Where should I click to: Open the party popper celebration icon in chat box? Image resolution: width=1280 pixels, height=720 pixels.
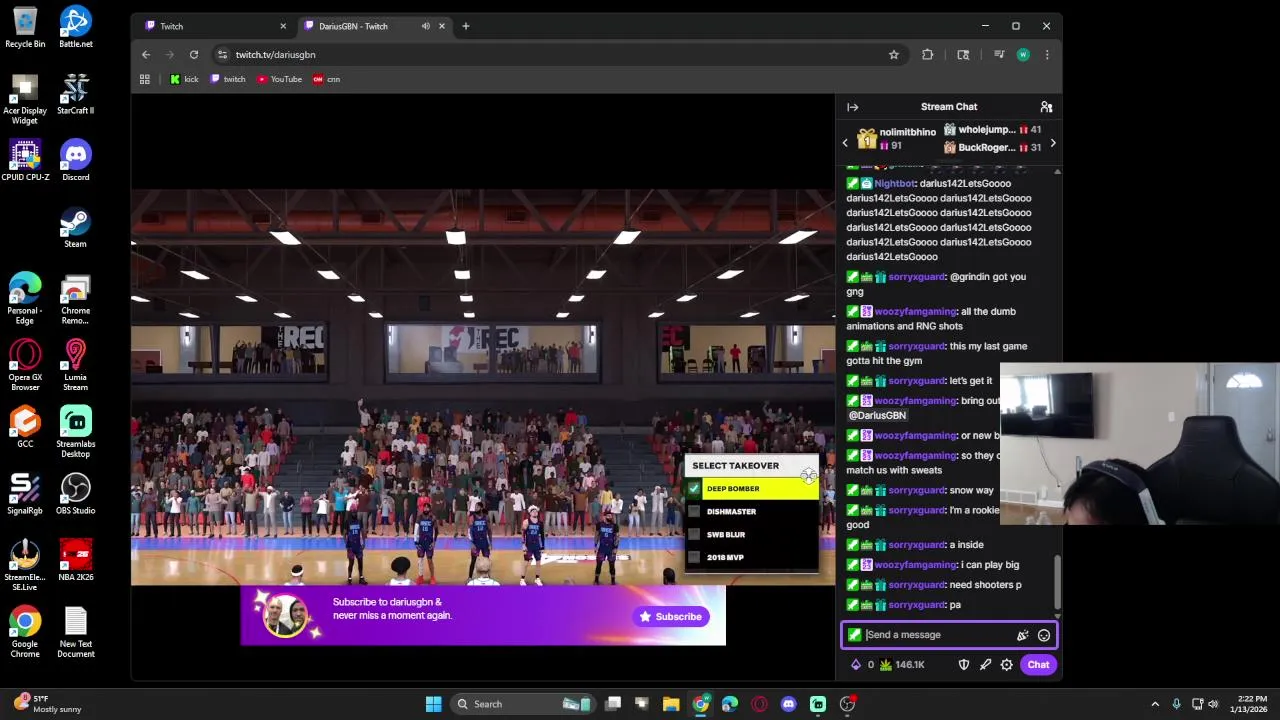[x=1022, y=635]
